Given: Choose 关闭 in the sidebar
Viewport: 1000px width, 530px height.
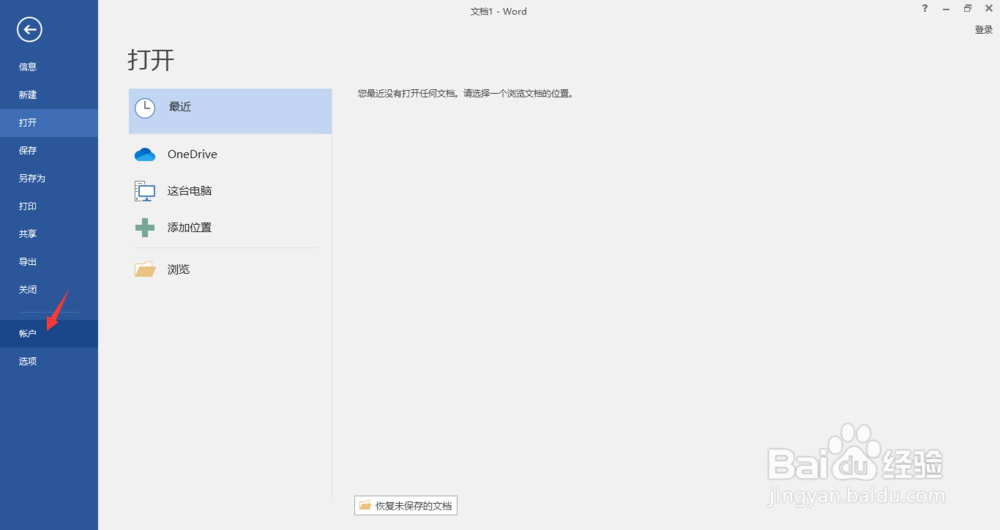Looking at the screenshot, I should tap(49, 290).
